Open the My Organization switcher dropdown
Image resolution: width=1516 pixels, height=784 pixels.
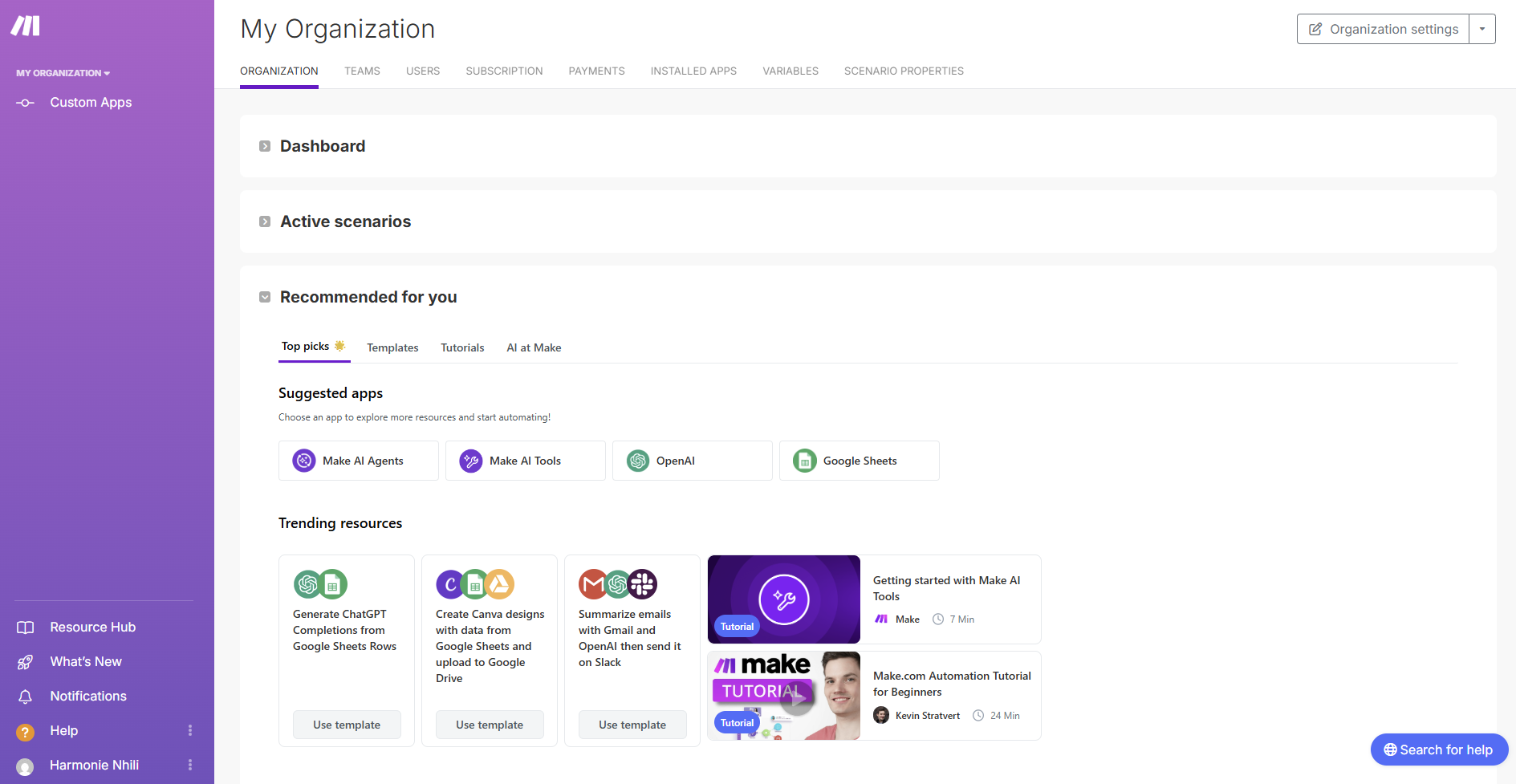pyautogui.click(x=63, y=73)
